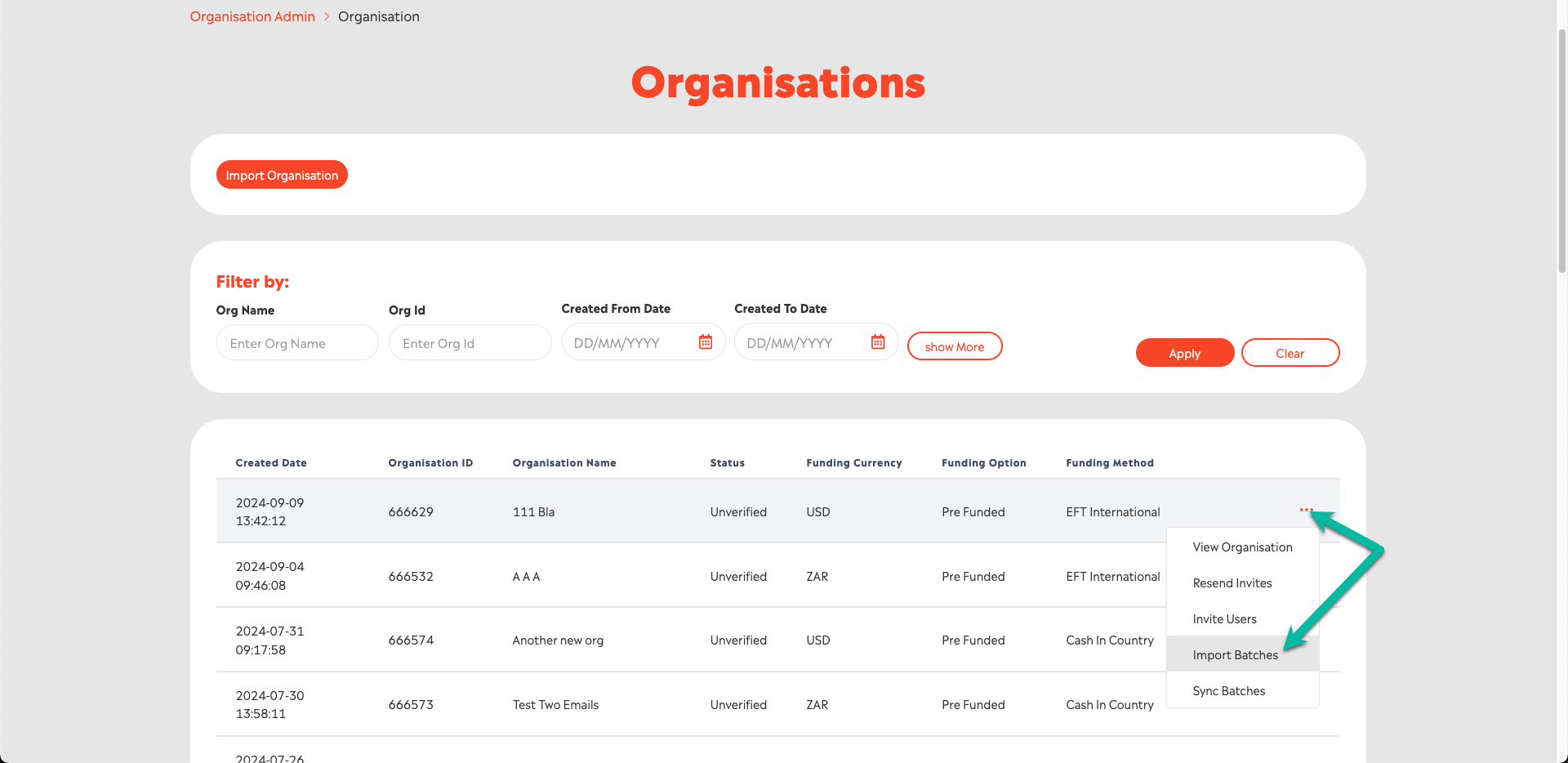
Task: Focus the Org Name input field
Action: [297, 343]
